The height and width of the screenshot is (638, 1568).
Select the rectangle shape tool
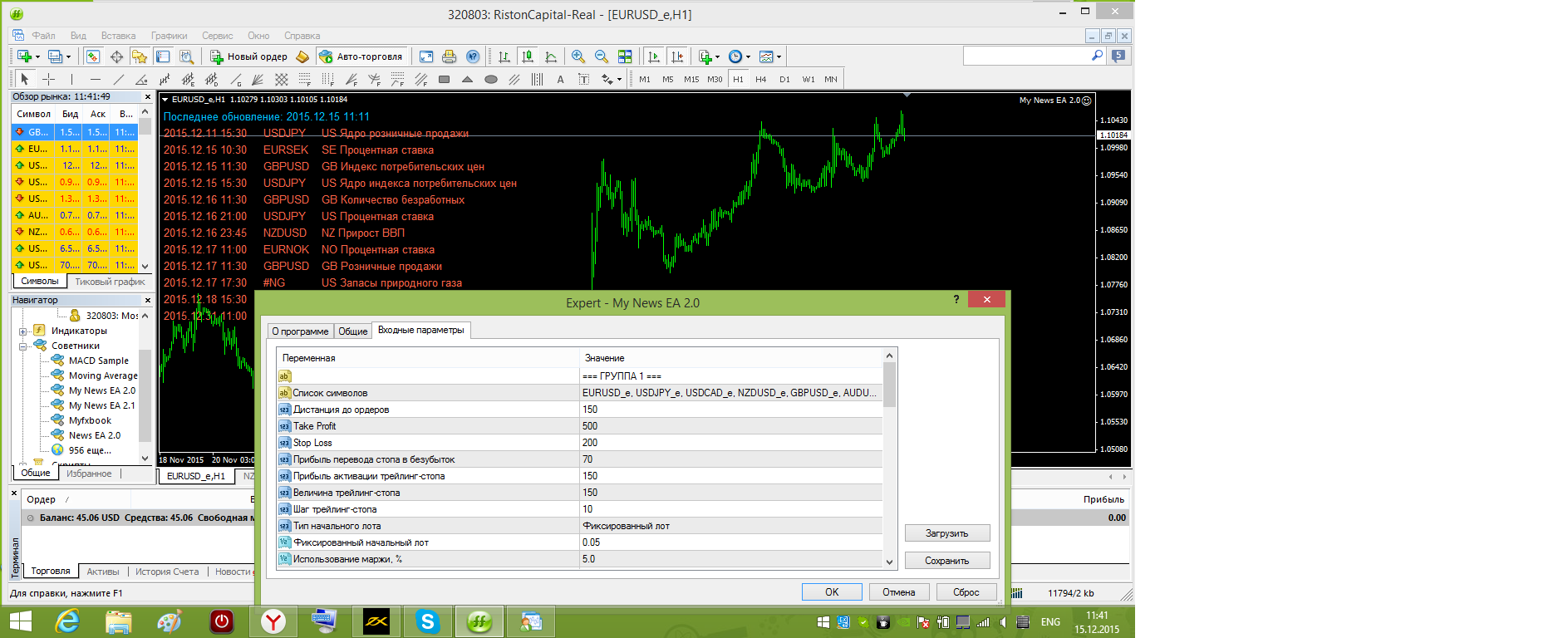pos(445,79)
